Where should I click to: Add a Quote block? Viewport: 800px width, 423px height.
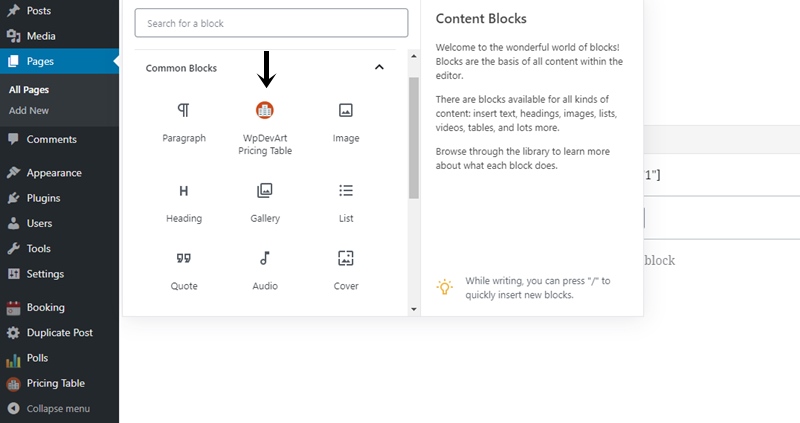184,270
